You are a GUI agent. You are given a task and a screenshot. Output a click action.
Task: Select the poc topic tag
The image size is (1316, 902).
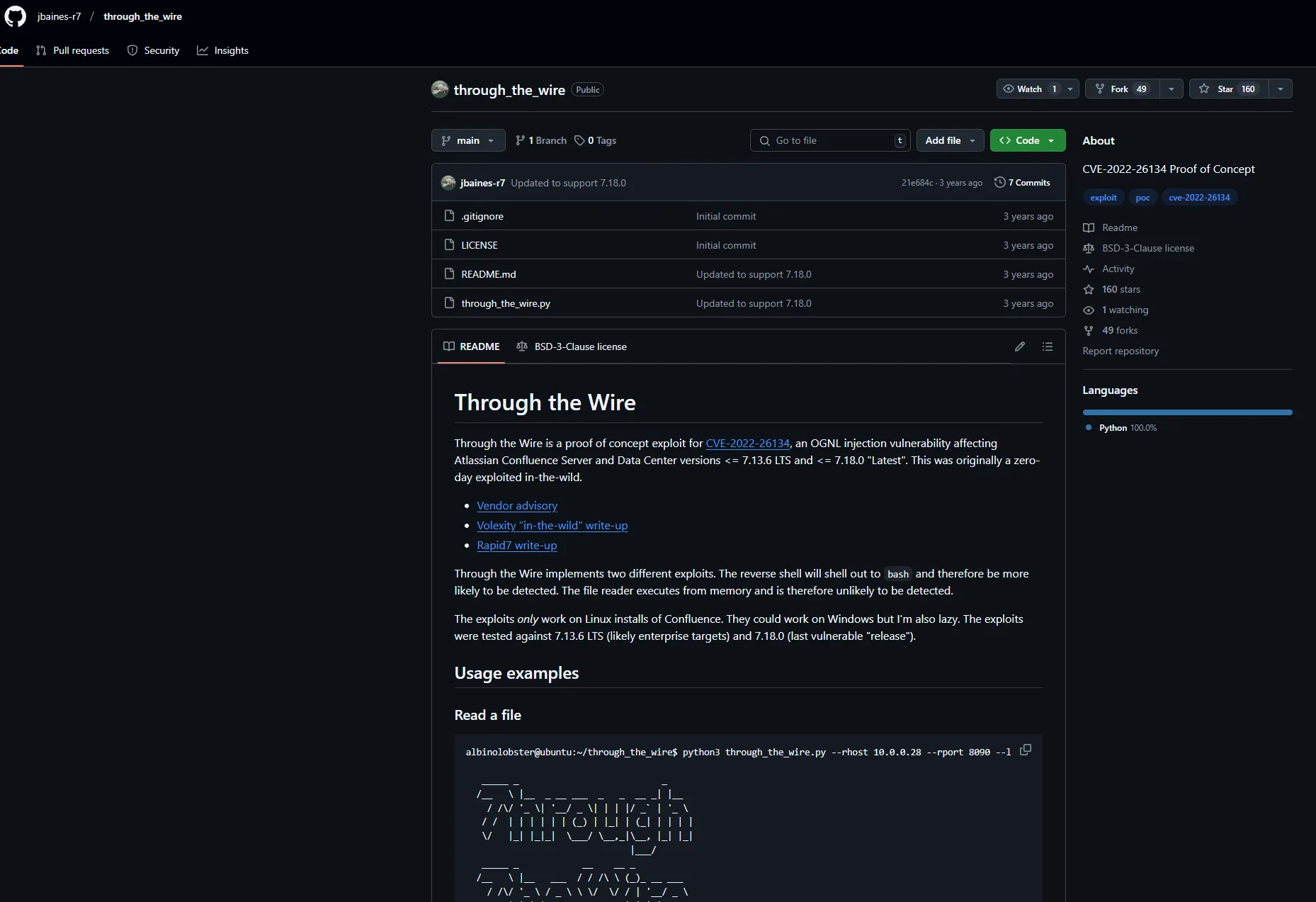[1142, 198]
